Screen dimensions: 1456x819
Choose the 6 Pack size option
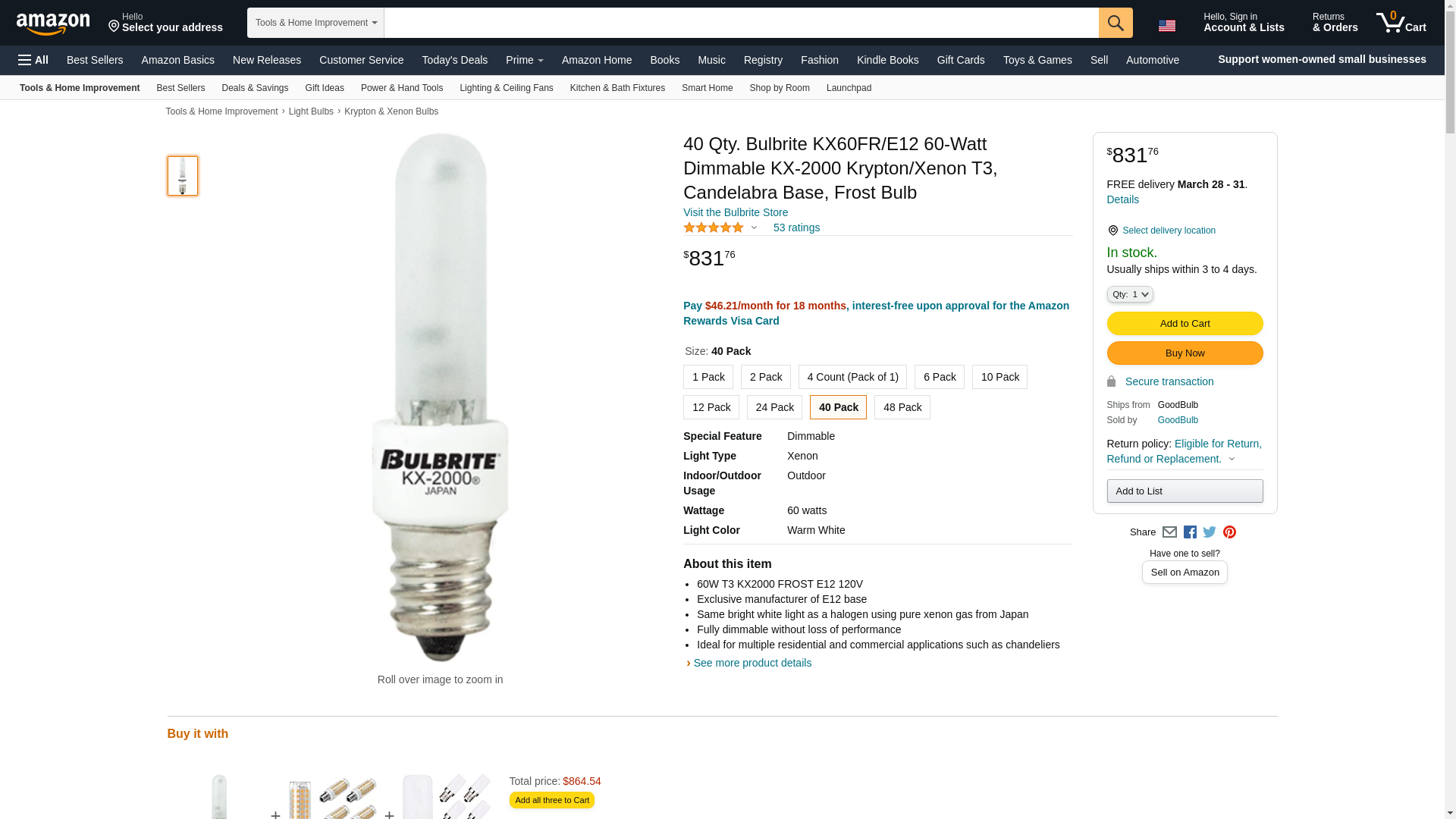(939, 377)
